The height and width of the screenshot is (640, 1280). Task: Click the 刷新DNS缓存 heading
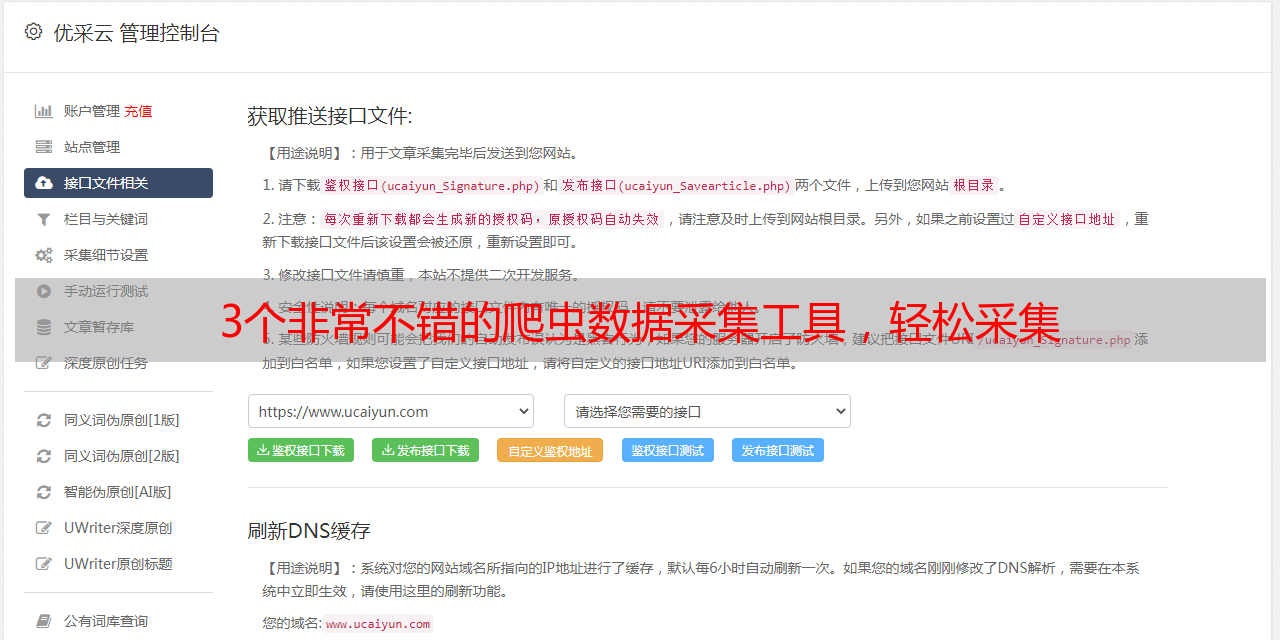pos(309,531)
